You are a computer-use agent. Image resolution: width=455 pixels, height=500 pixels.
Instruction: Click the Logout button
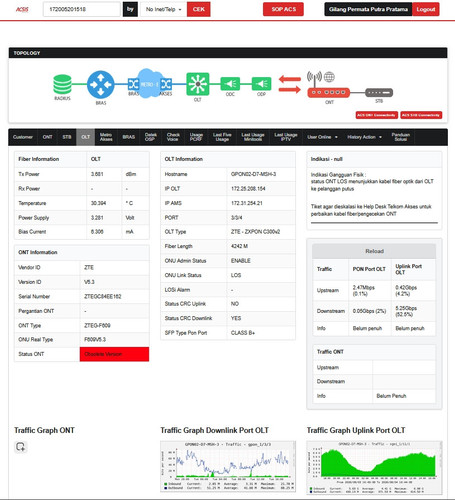click(426, 9)
